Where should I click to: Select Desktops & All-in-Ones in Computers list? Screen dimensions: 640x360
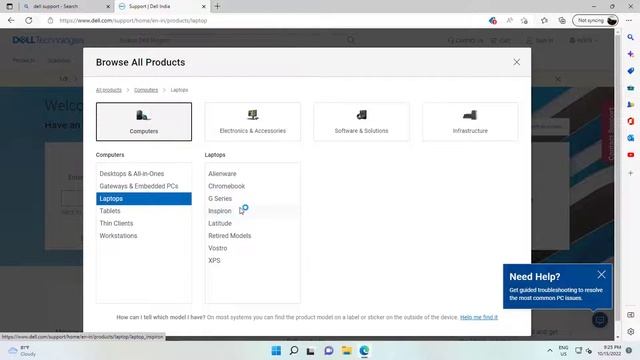[144, 173]
